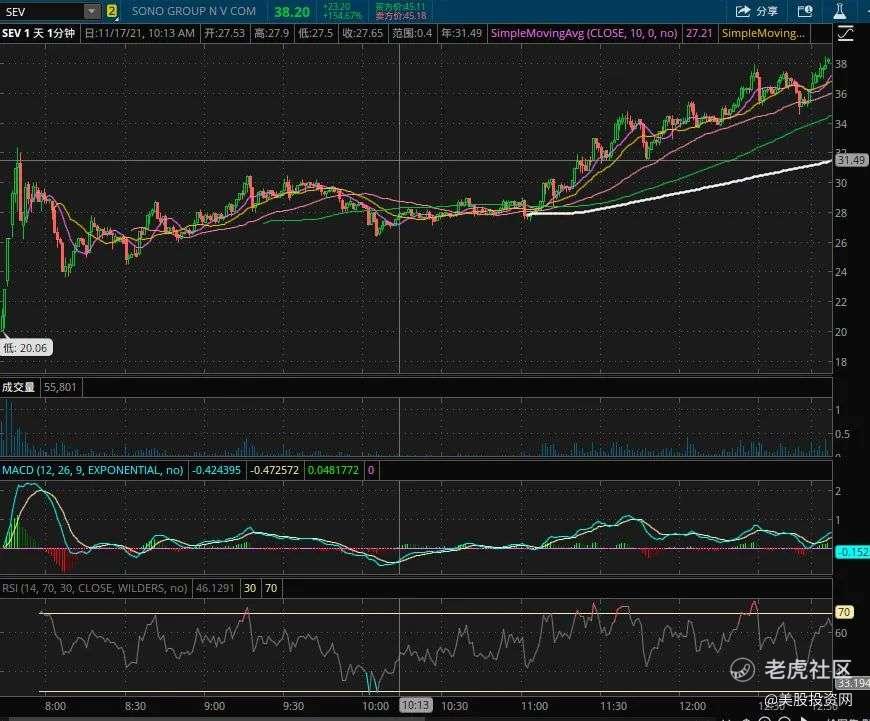870x721 pixels.
Task: Click the 12:00 time axis label
Action: (x=693, y=706)
